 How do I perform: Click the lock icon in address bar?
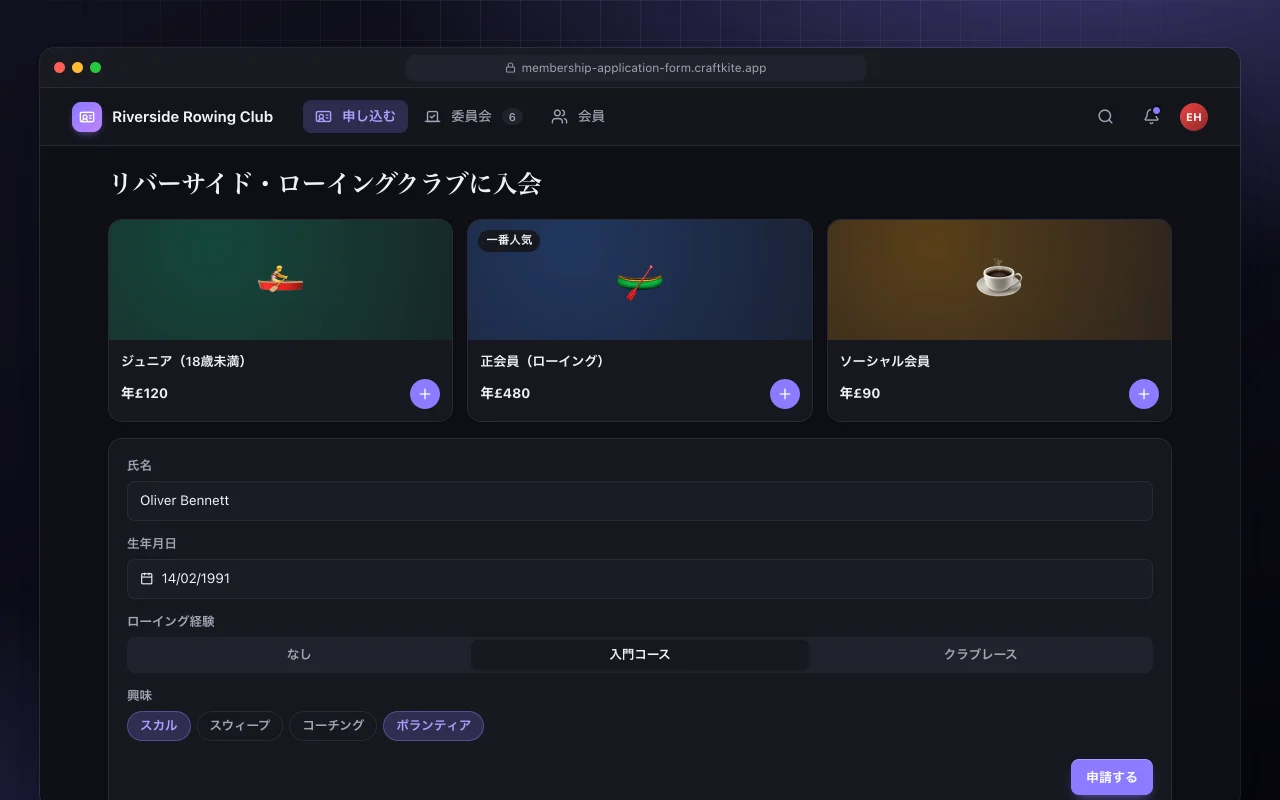[x=510, y=68]
